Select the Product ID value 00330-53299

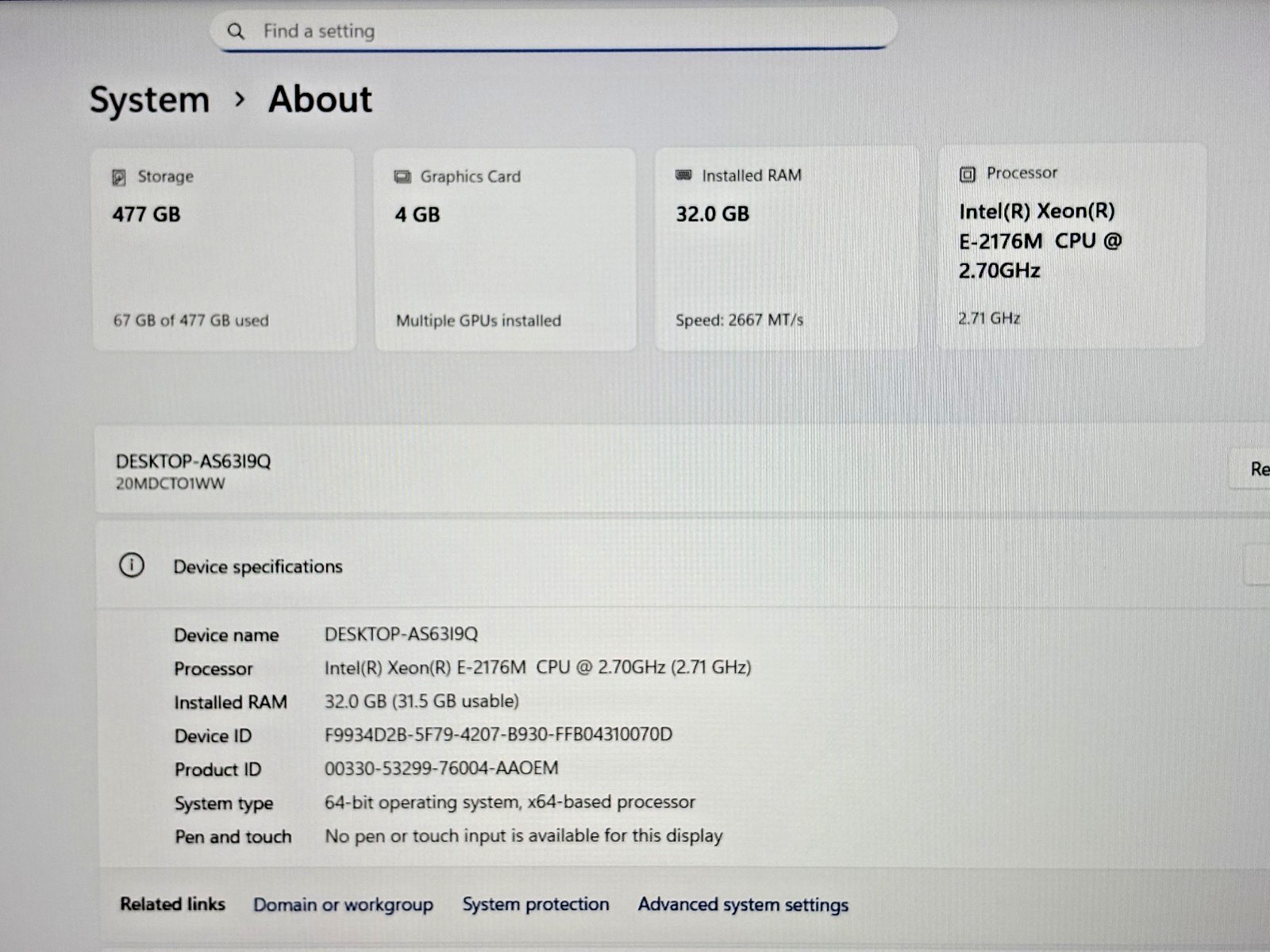[441, 768]
